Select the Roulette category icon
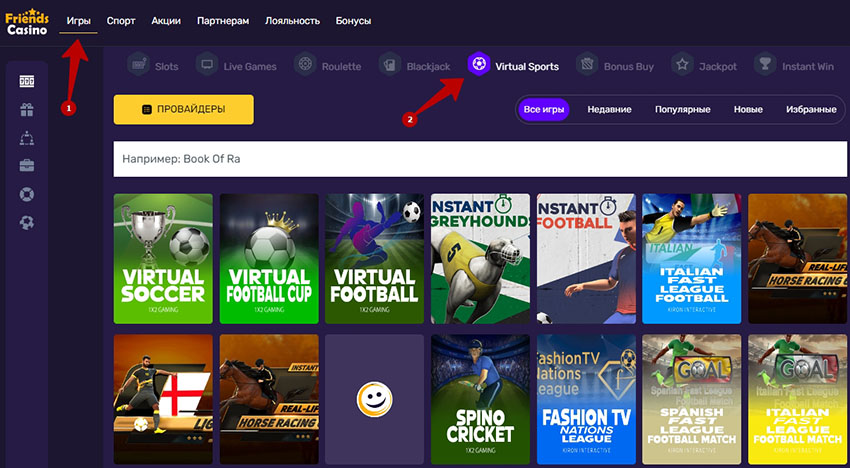 (x=305, y=64)
